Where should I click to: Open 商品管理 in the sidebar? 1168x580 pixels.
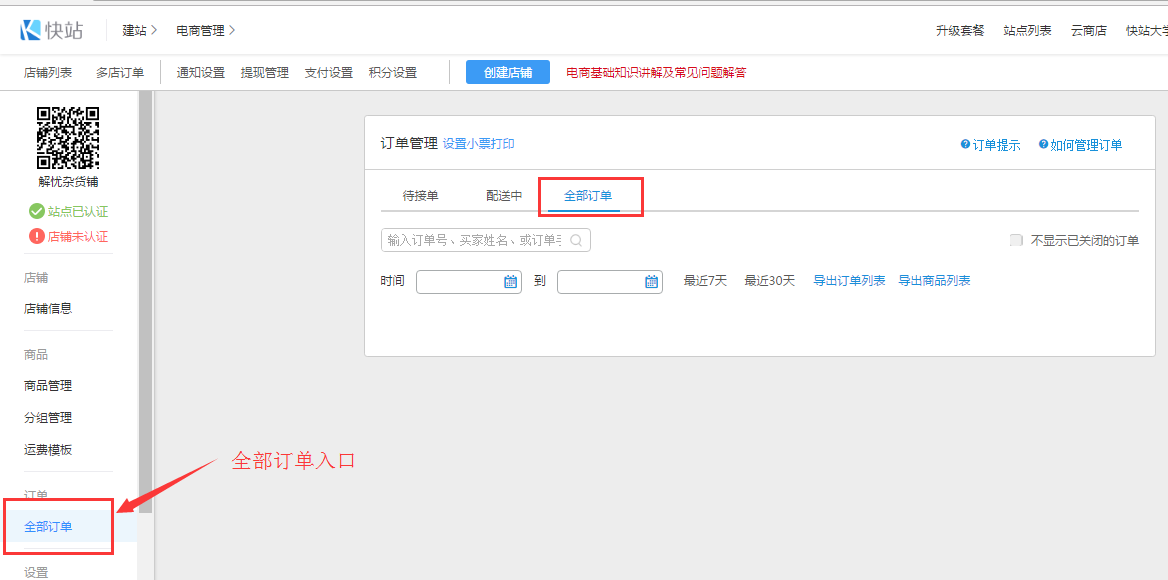click(x=48, y=386)
